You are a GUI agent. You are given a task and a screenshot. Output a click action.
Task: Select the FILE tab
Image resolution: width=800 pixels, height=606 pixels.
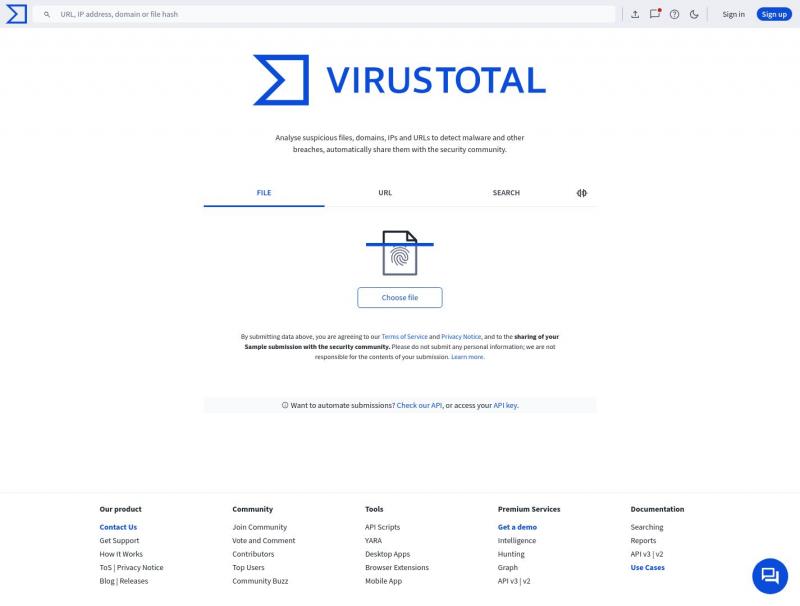click(x=264, y=193)
